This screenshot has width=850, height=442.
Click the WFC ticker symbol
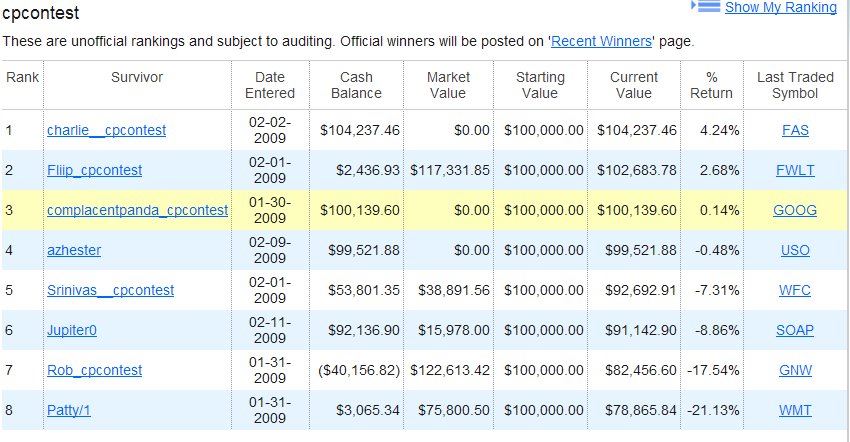point(795,290)
